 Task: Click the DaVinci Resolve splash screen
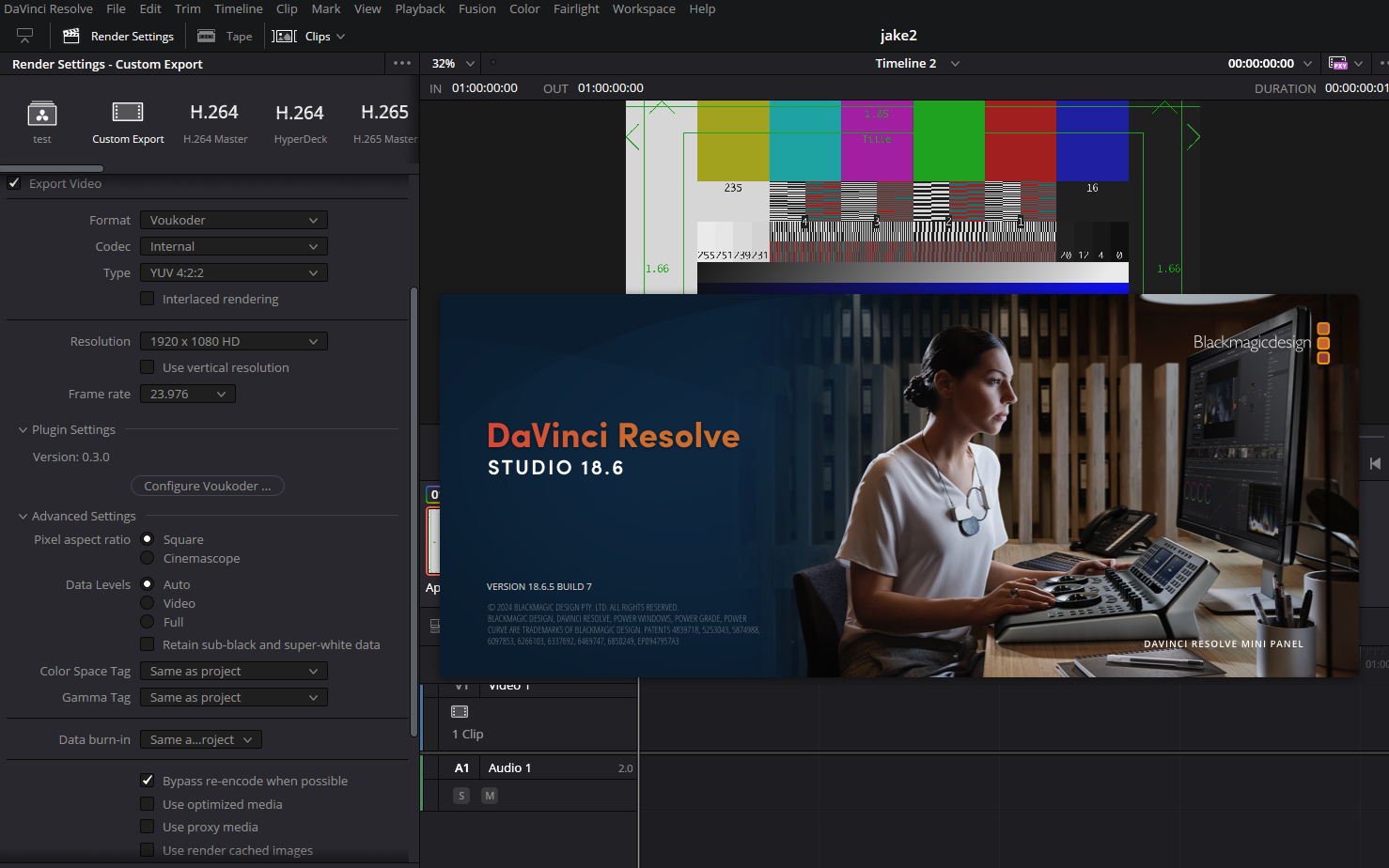pyautogui.click(x=899, y=486)
